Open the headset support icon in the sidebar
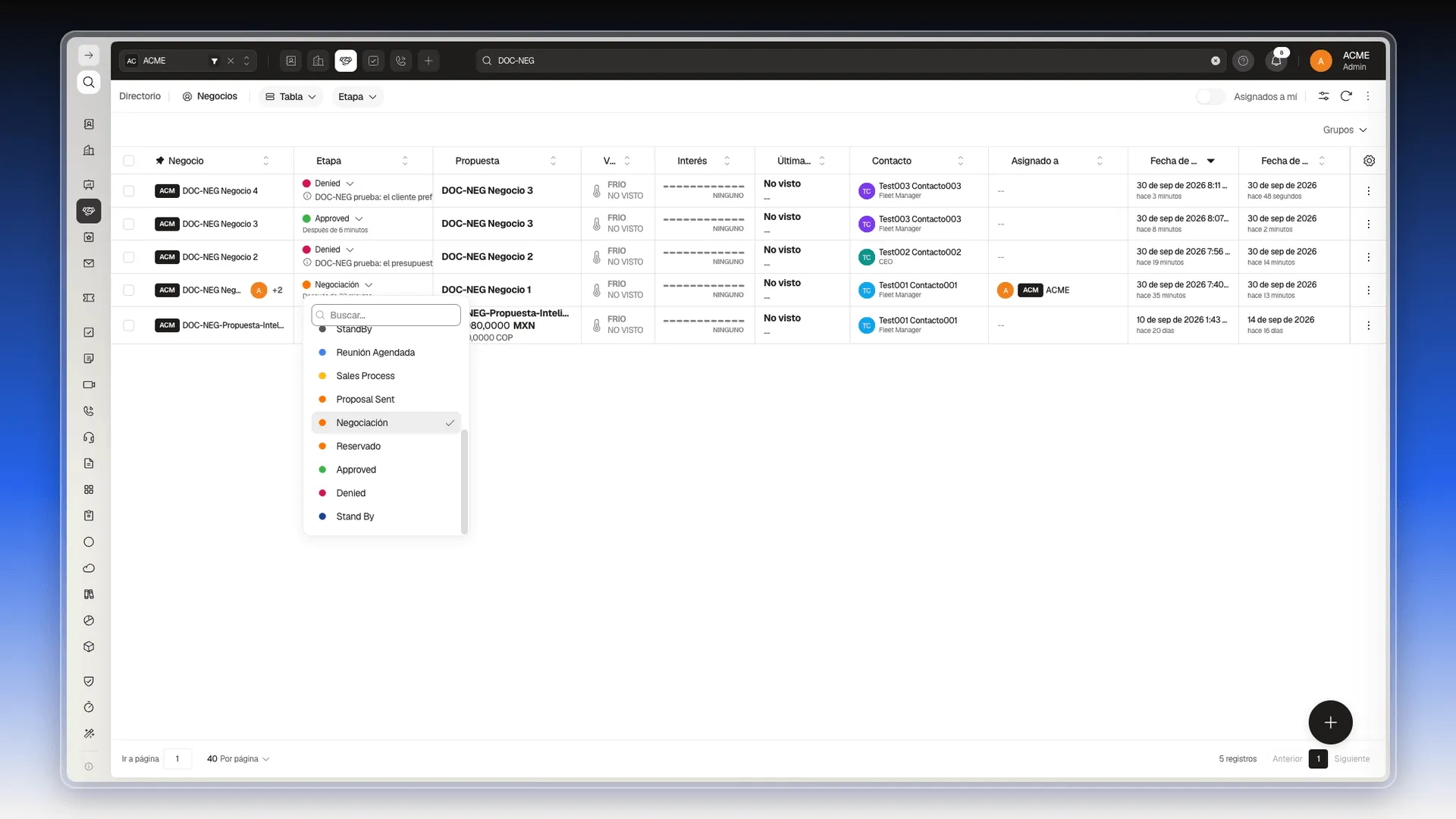Image resolution: width=1456 pixels, height=819 pixels. pyautogui.click(x=89, y=438)
